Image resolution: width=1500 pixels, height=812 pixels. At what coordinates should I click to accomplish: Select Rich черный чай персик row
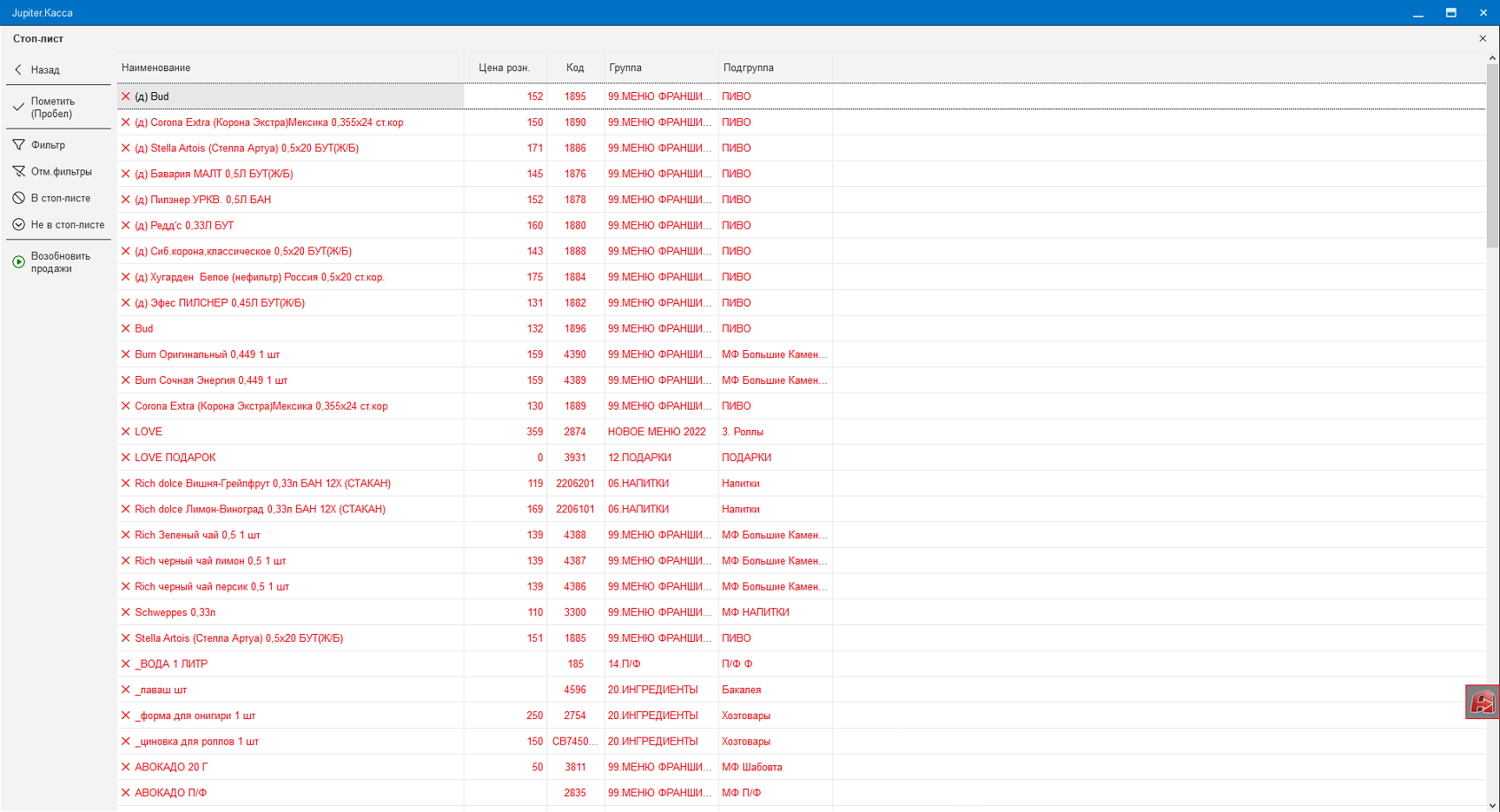pyautogui.click(x=801, y=586)
